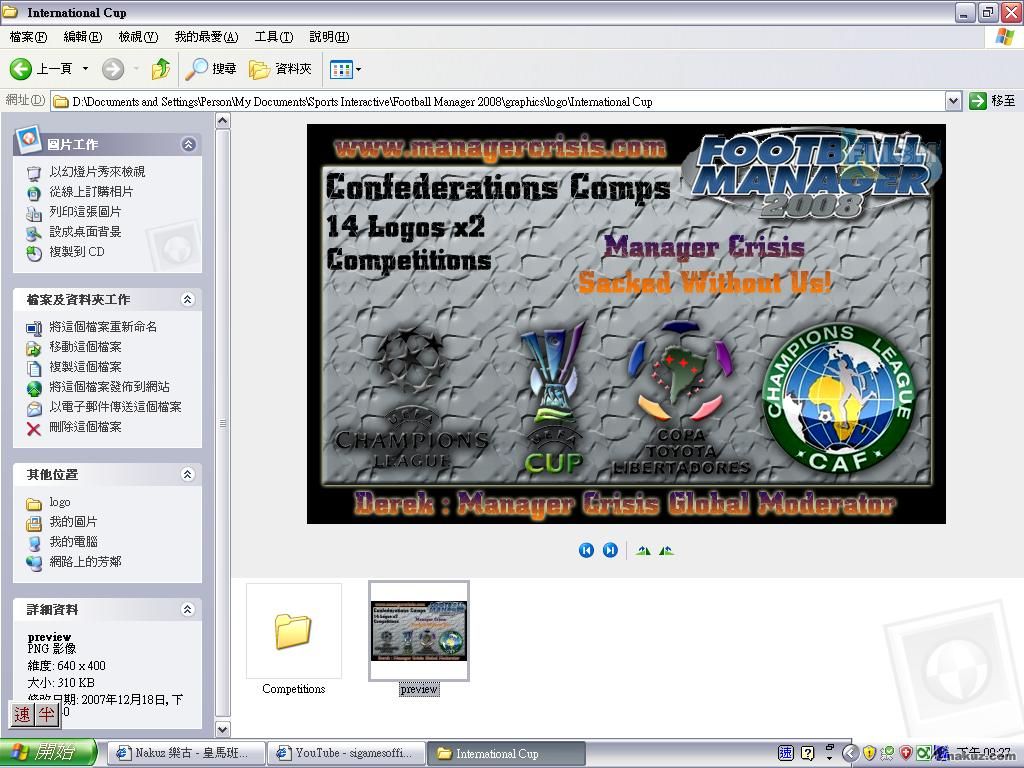Click the red X delete icon
Screen dimensions: 1024x768
(x=34, y=428)
